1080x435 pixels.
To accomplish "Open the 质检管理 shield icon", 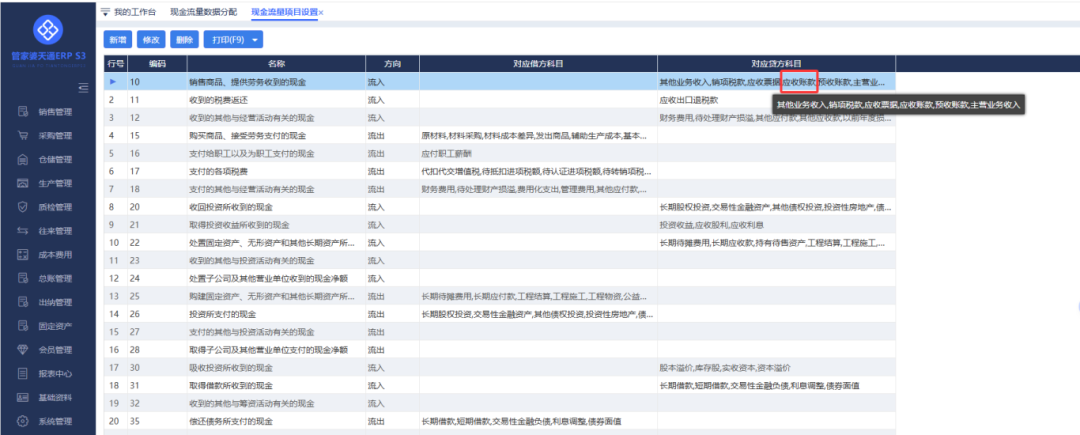I will (x=23, y=206).
